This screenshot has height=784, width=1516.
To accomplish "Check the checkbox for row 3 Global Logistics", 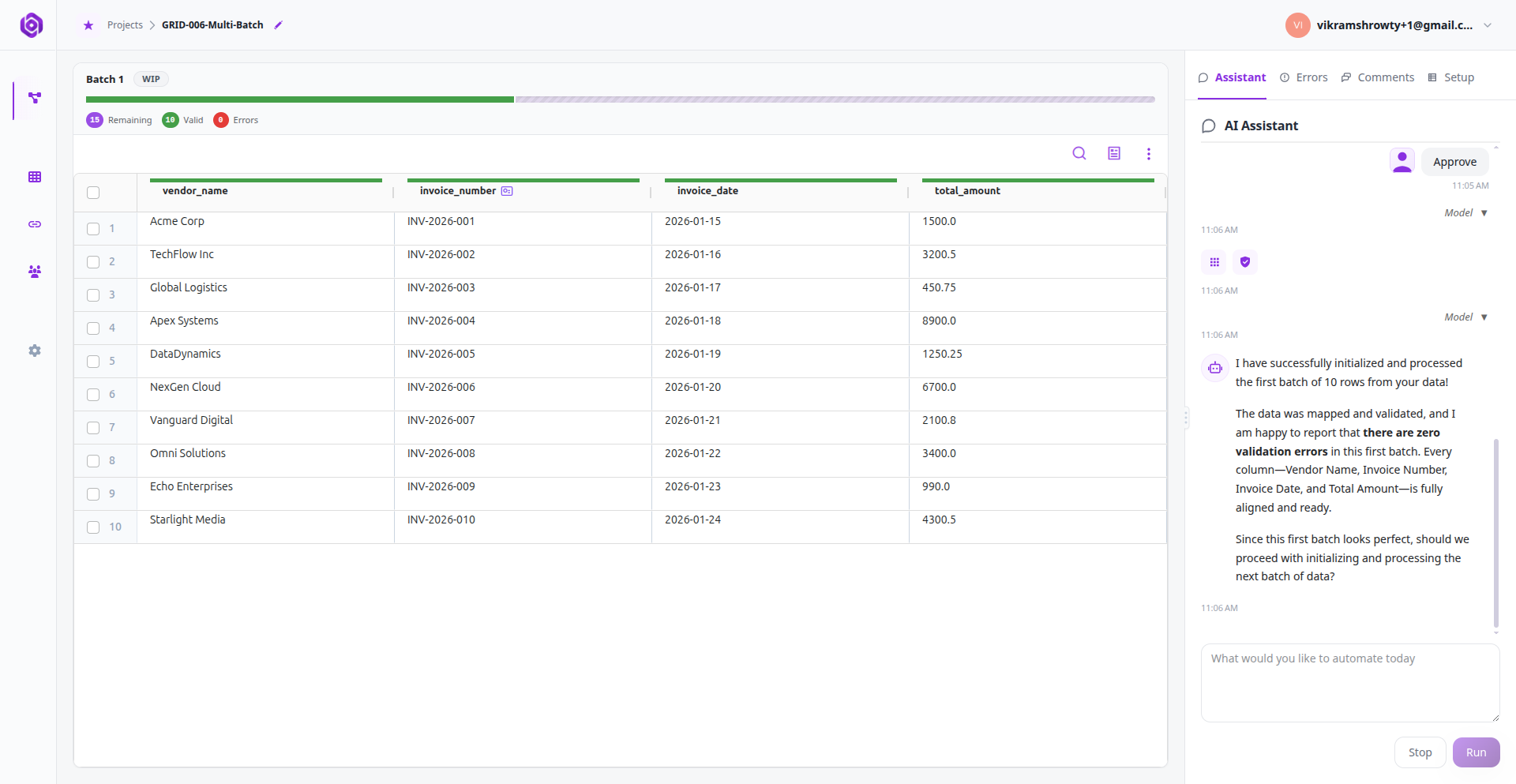I will click(x=93, y=295).
